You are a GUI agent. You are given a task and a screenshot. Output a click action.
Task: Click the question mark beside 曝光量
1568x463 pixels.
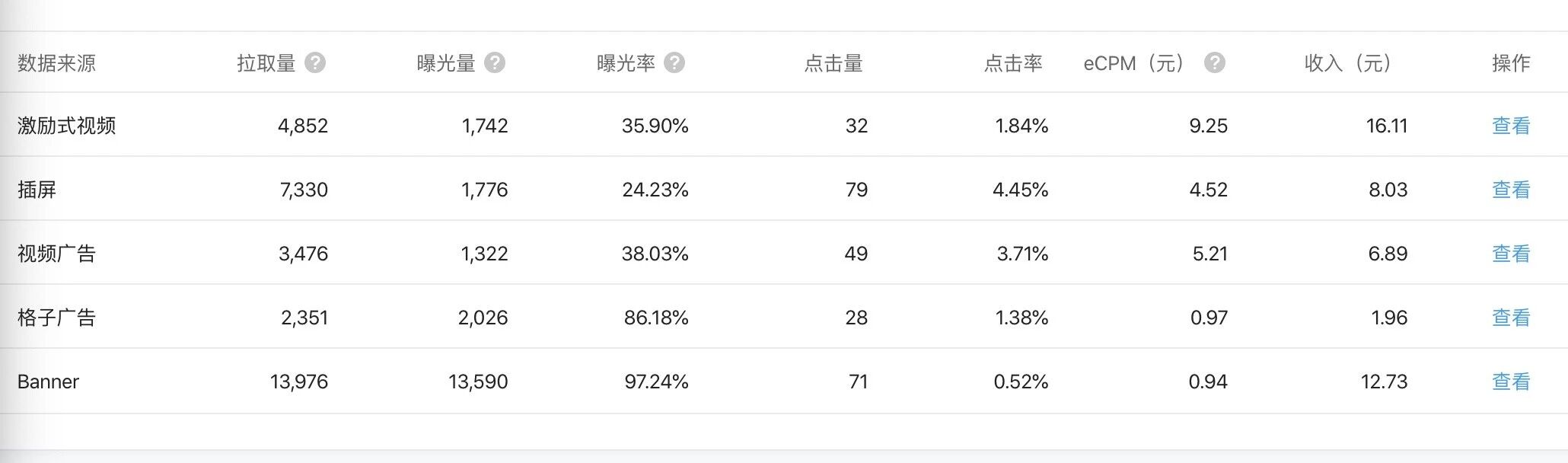(496, 63)
